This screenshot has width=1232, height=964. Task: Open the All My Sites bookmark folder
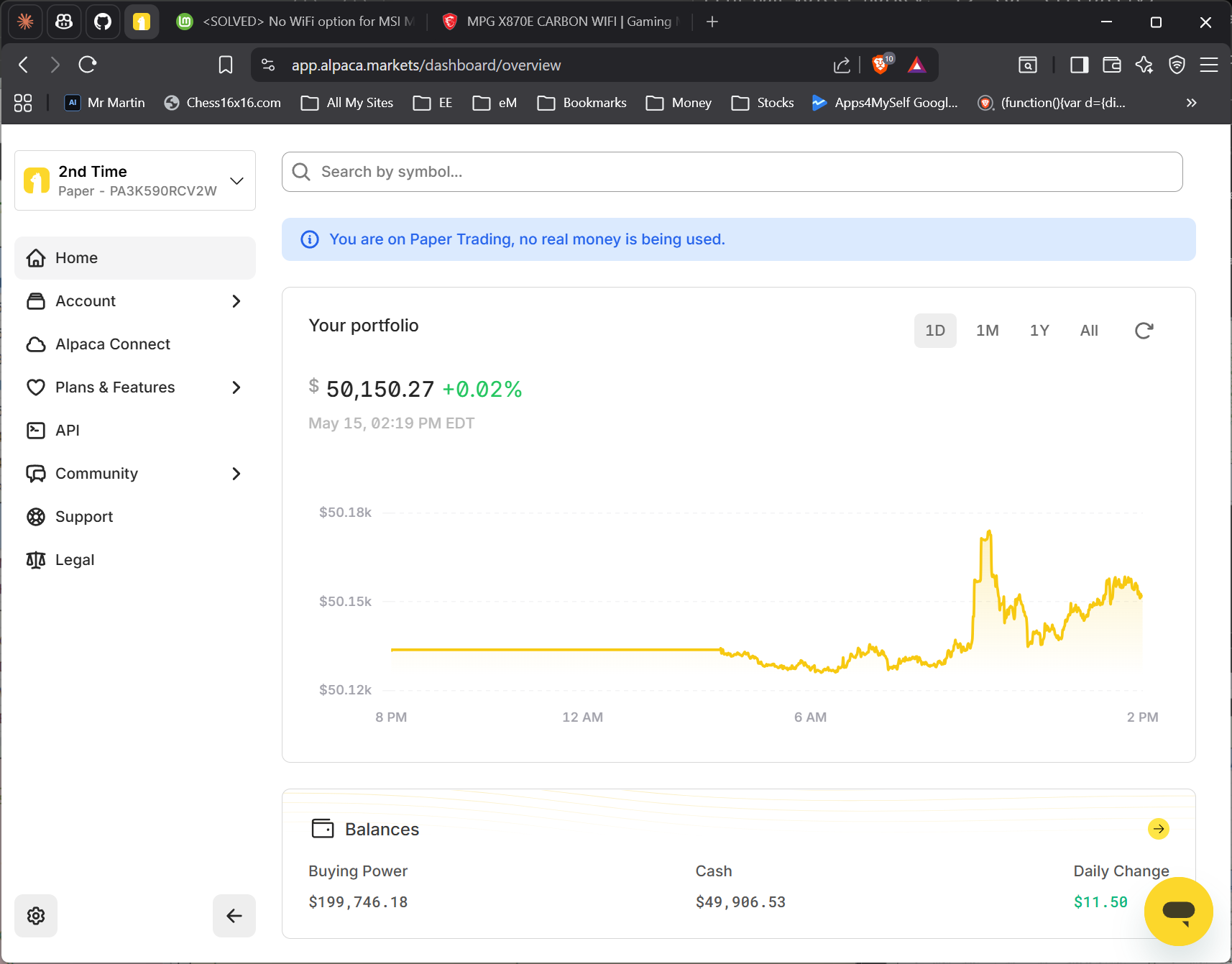(347, 103)
